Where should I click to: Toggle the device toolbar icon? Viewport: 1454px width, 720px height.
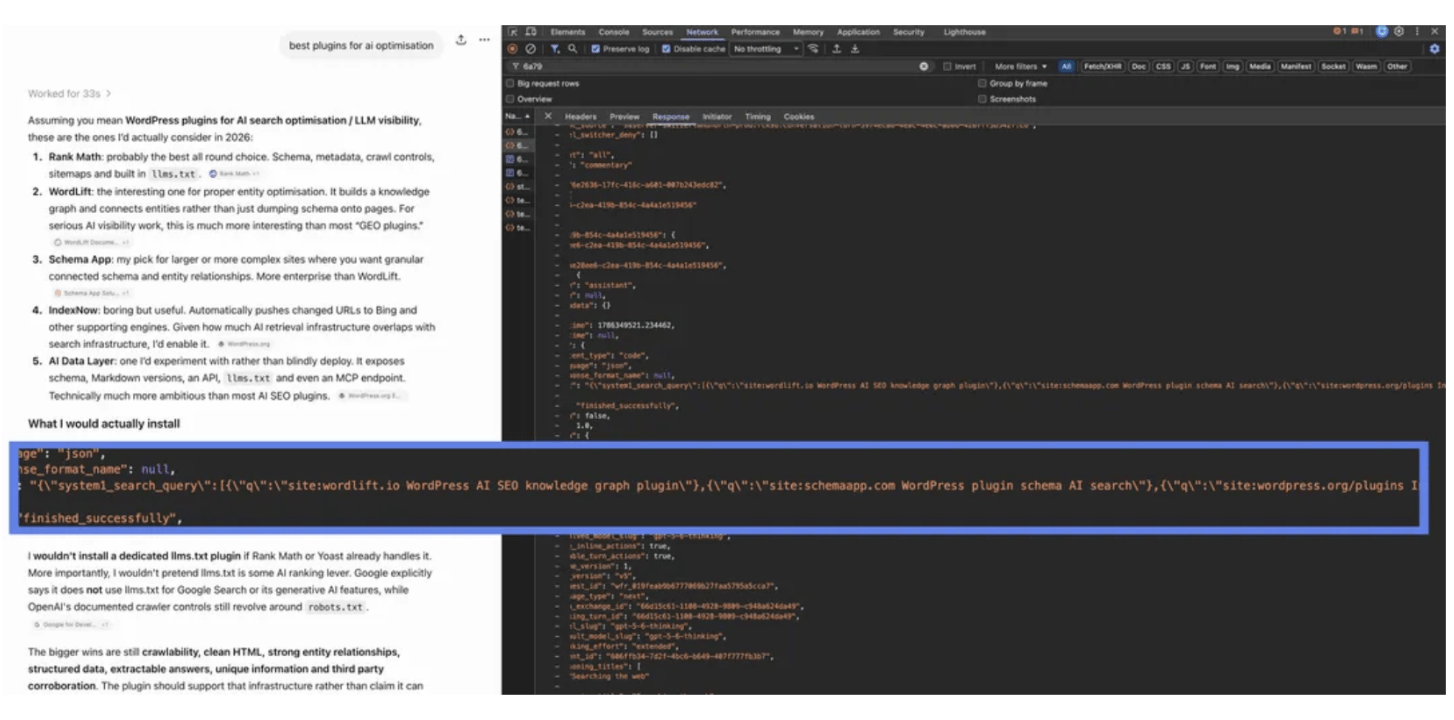pos(531,32)
